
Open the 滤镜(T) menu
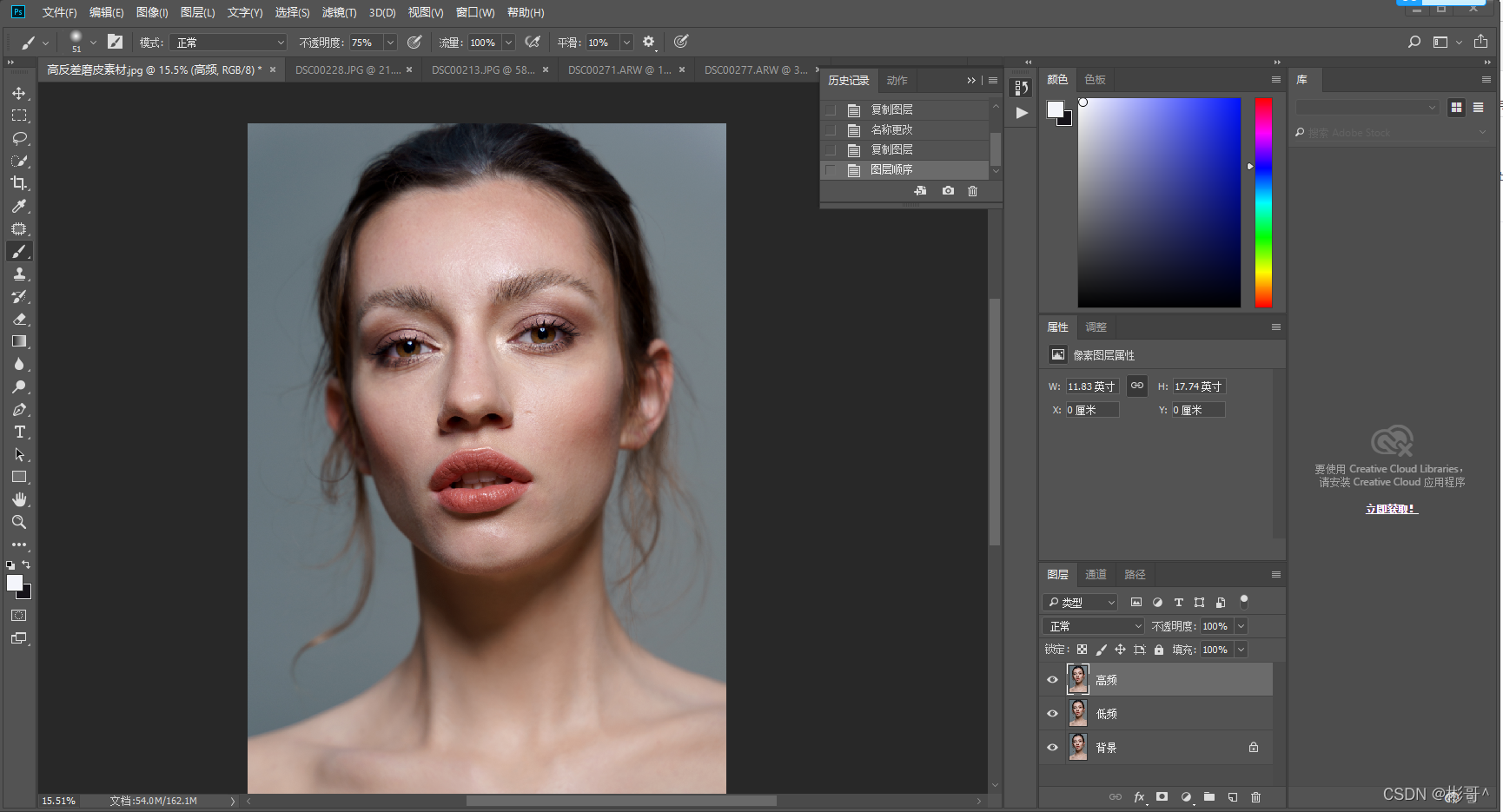coord(339,12)
